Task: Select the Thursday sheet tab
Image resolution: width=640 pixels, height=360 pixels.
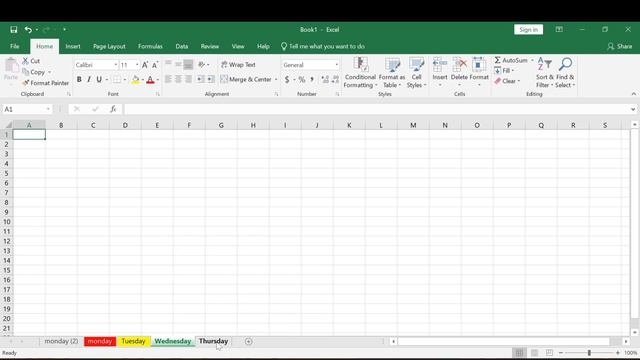Action: (213, 341)
